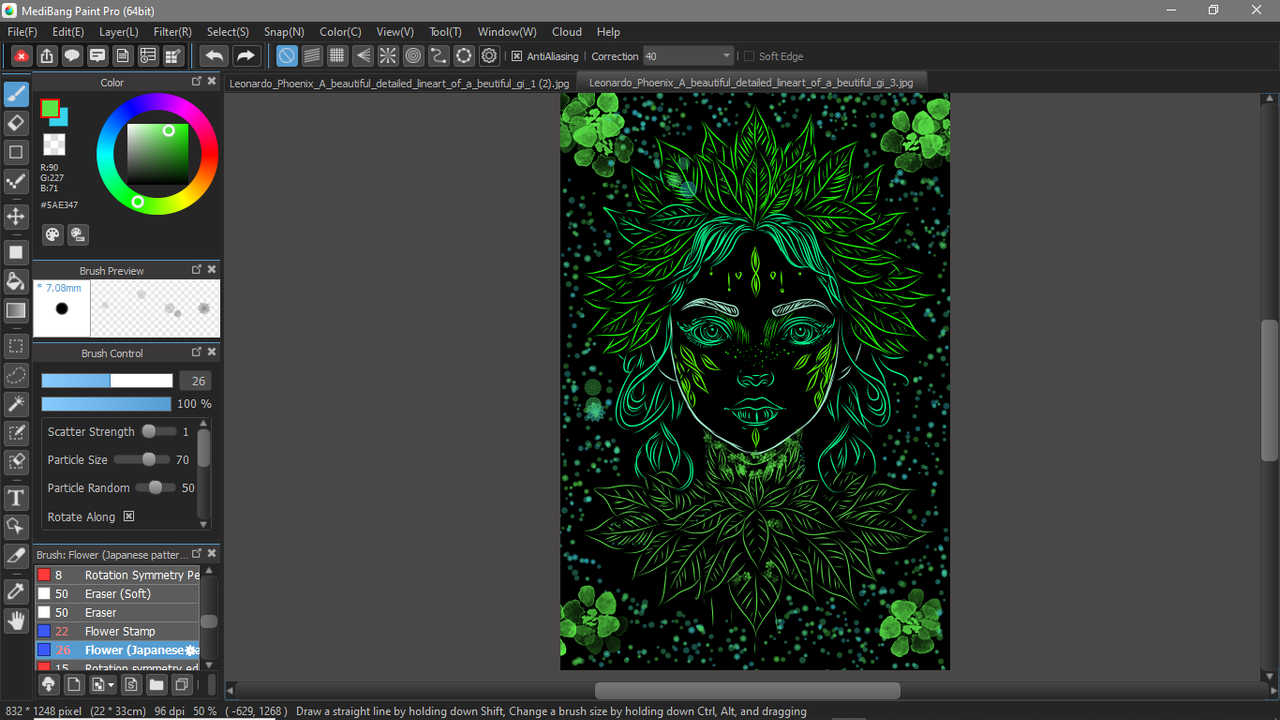This screenshot has height=720, width=1280.
Task: Click the Add Brush from cloud icon
Action: point(48,685)
